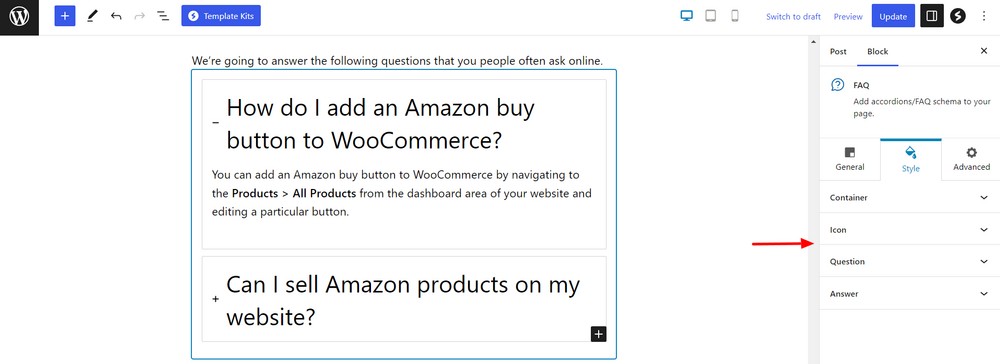Viewport: 1000px width, 364px height.
Task: Click the Update button
Action: (893, 17)
